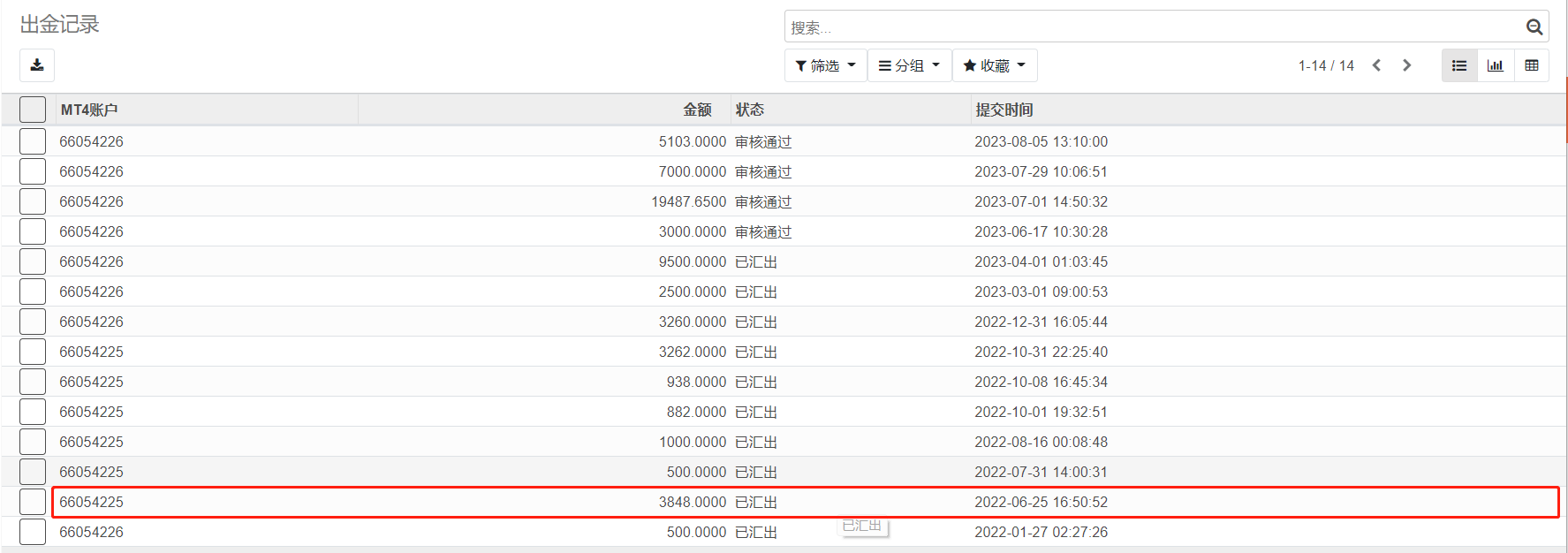This screenshot has height=553, width=1568.
Task: Click timestamp 2022-08-16 00:08:48
Action: point(1041,442)
